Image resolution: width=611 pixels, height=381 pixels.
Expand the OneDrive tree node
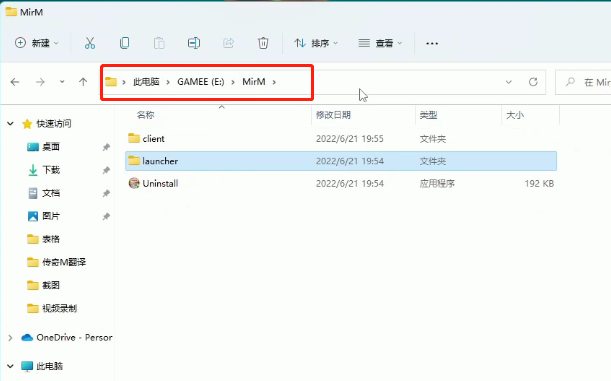click(x=11, y=338)
